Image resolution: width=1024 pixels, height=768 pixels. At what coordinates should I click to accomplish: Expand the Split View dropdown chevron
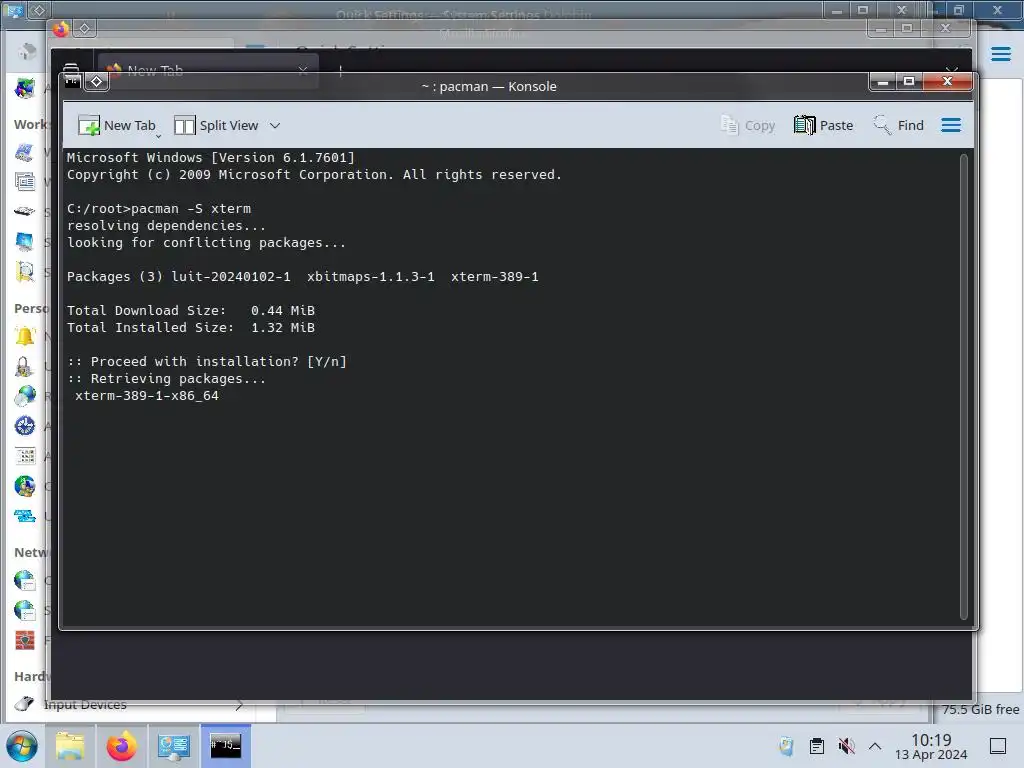coord(275,125)
